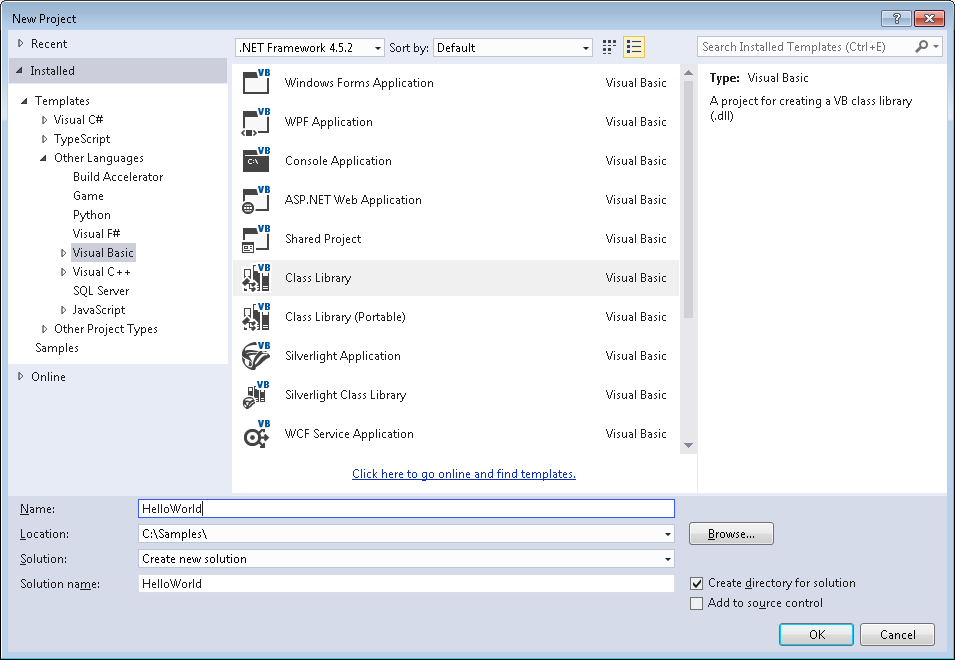The width and height of the screenshot is (955, 660).
Task: Select the WPF Application template name
Action: (329, 122)
